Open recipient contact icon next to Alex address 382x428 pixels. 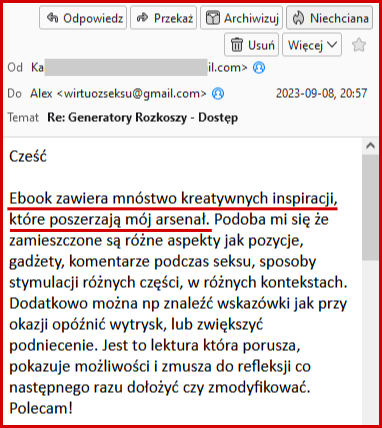[x=218, y=94]
